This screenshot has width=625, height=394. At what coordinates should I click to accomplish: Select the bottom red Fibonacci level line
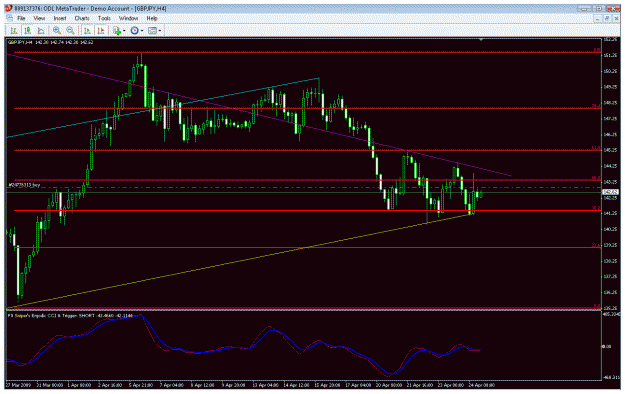[x=308, y=308]
